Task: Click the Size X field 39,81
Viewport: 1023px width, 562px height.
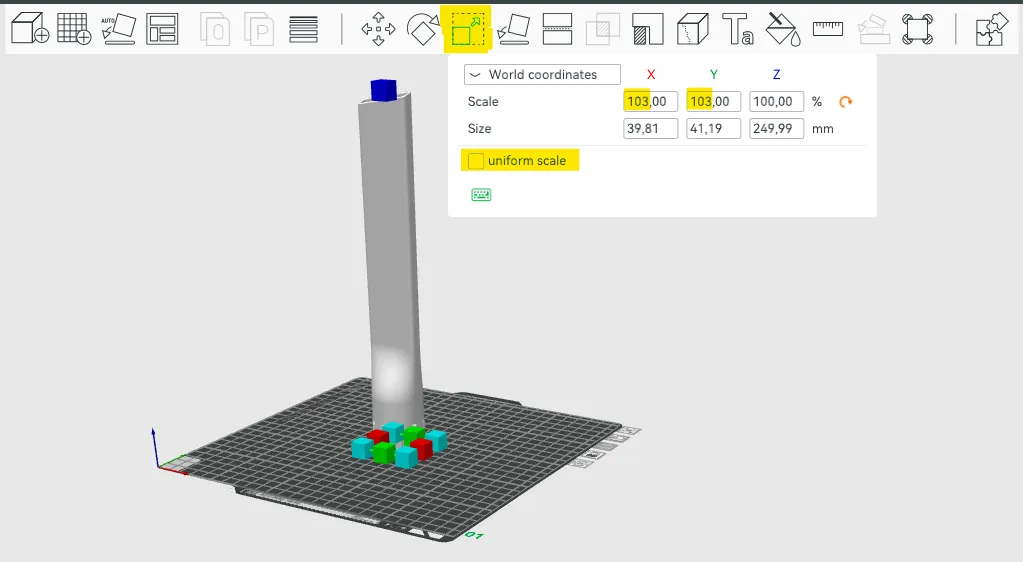Action: pyautogui.click(x=650, y=129)
